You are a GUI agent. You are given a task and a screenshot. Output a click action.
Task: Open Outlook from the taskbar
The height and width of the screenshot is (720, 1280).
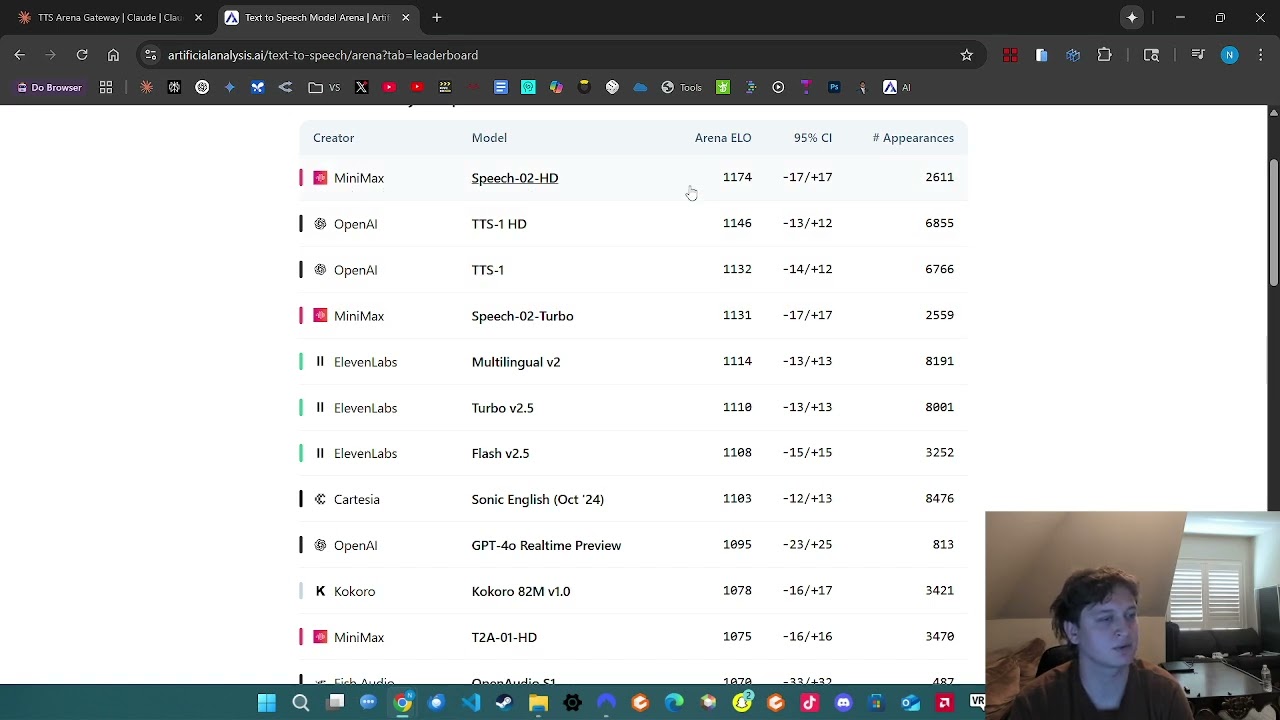(910, 703)
